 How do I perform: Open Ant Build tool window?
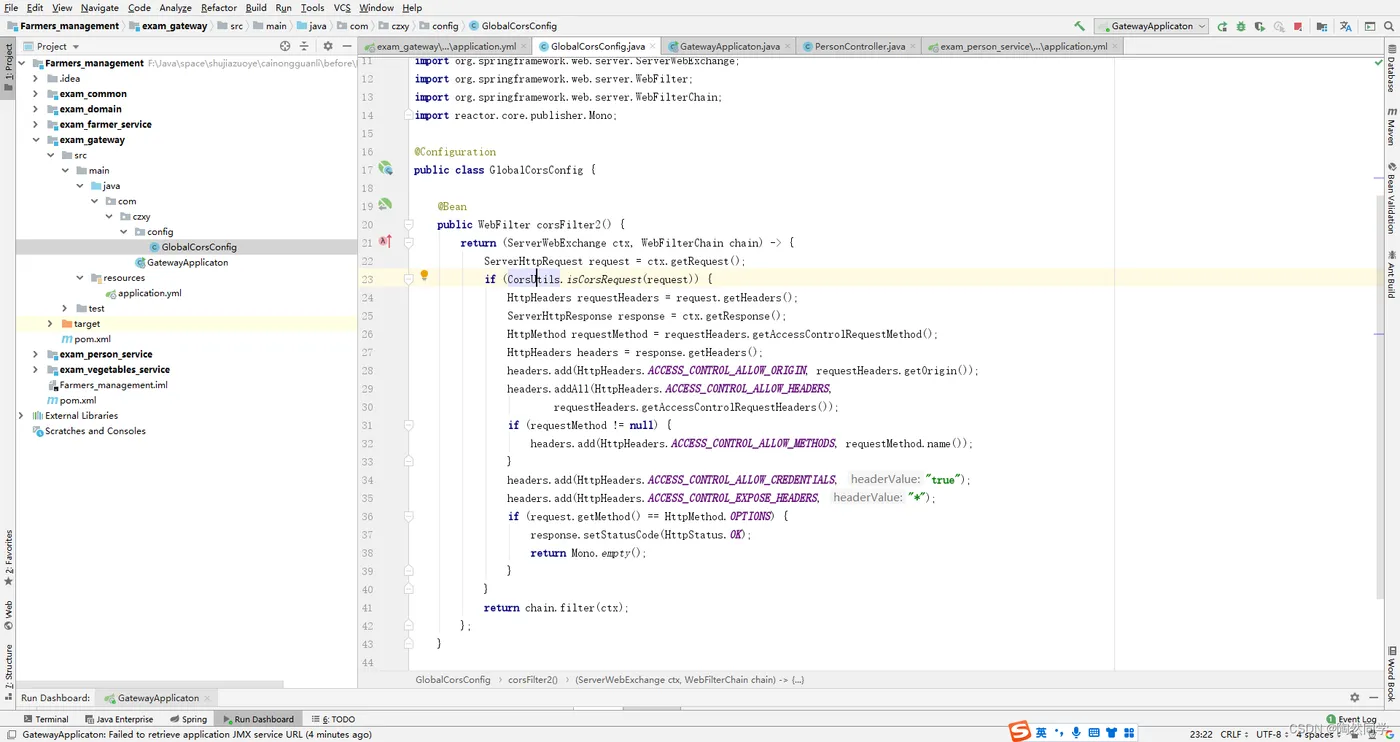[x=1391, y=273]
